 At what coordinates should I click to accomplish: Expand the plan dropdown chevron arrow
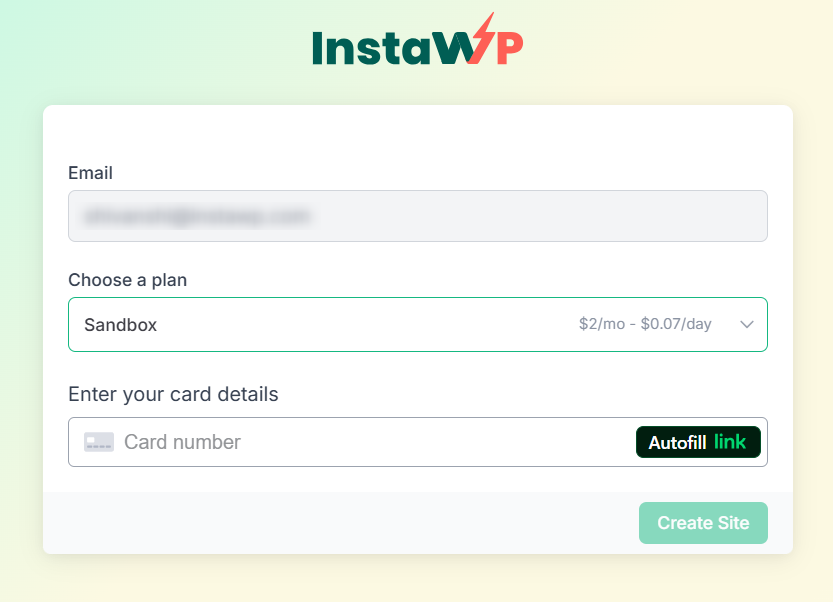pyautogui.click(x=747, y=325)
